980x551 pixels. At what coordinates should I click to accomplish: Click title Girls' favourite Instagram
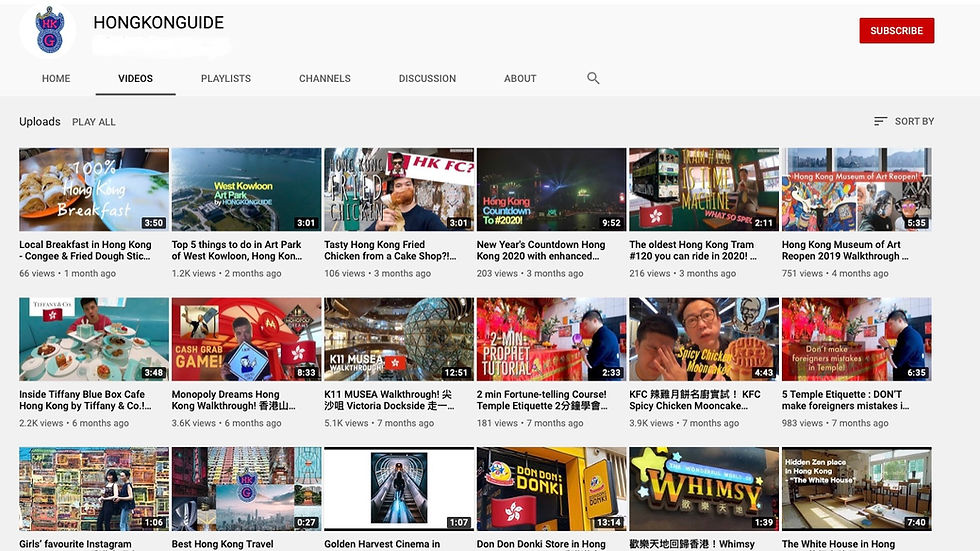pyautogui.click(x=75, y=545)
